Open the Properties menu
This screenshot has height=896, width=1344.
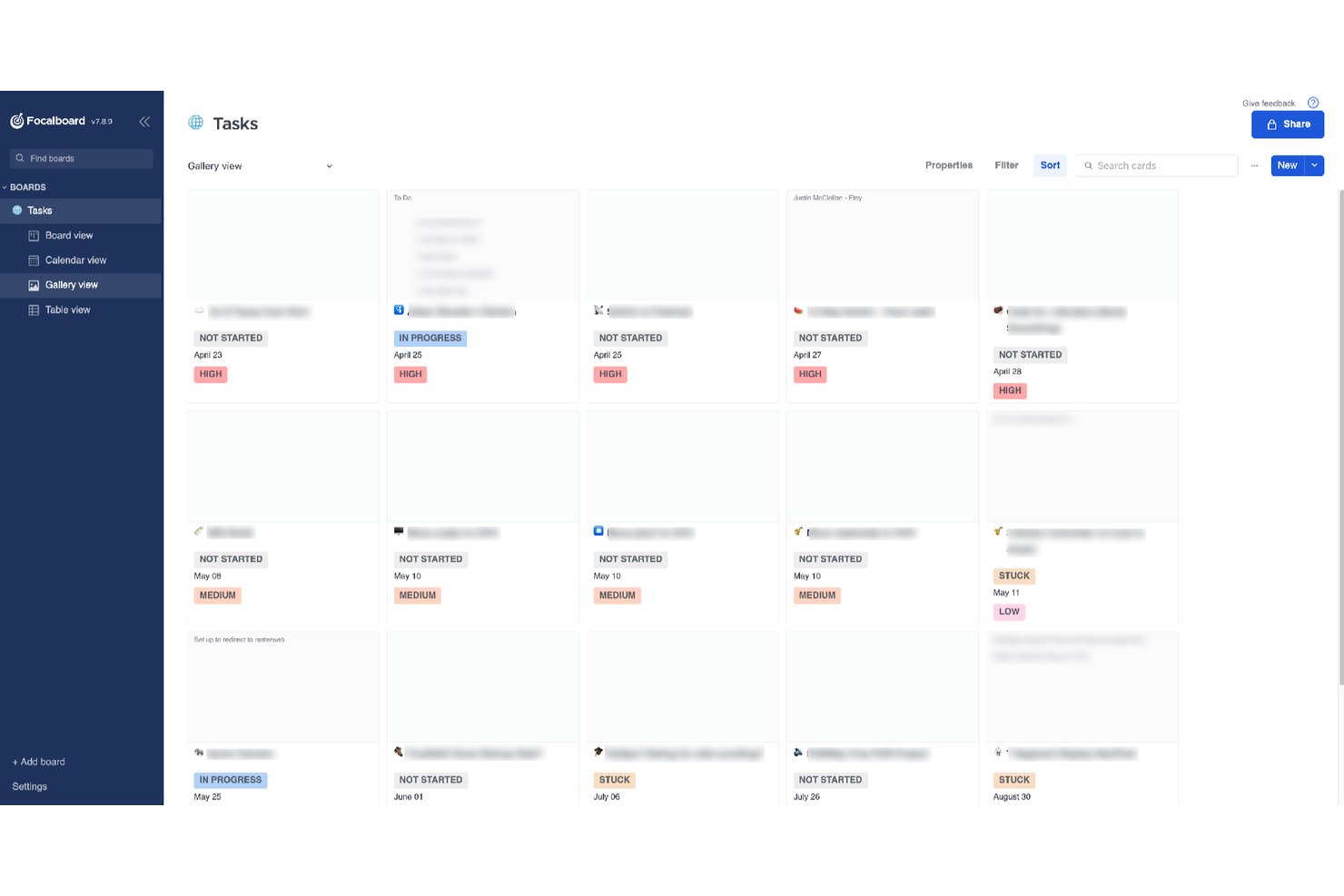pyautogui.click(x=949, y=165)
